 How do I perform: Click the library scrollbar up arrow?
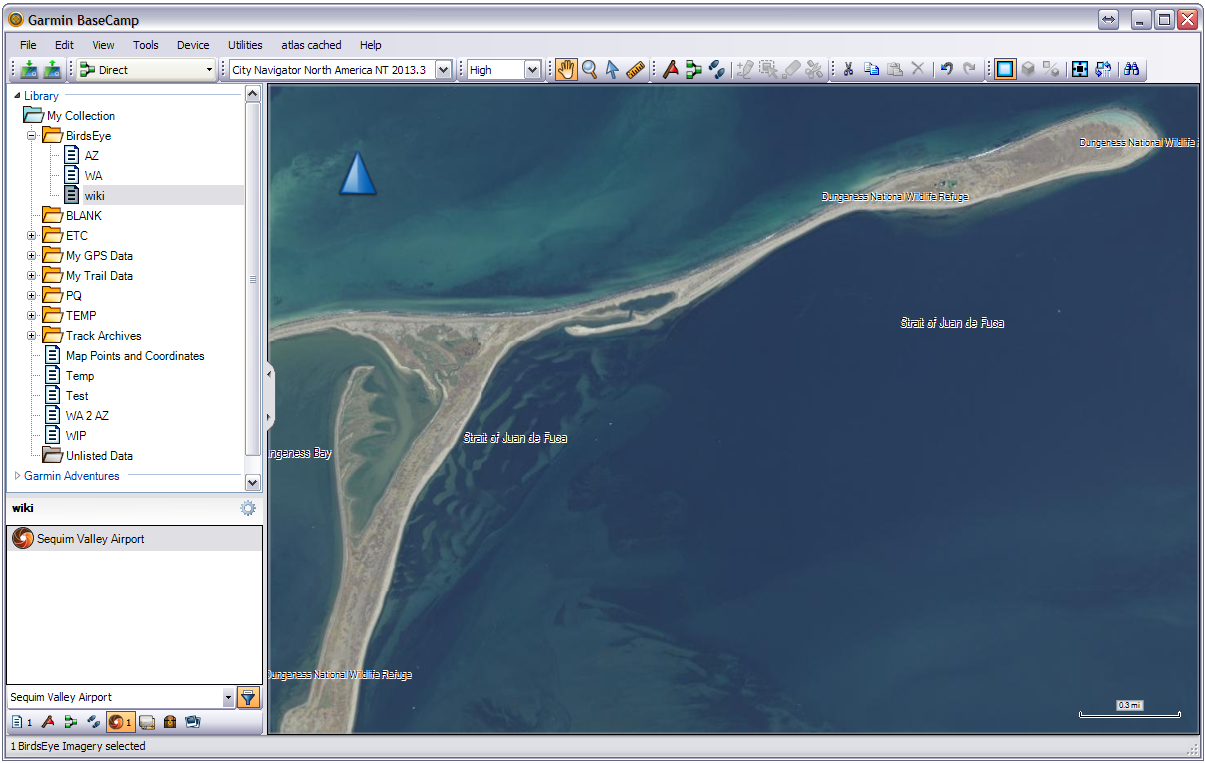pos(253,94)
